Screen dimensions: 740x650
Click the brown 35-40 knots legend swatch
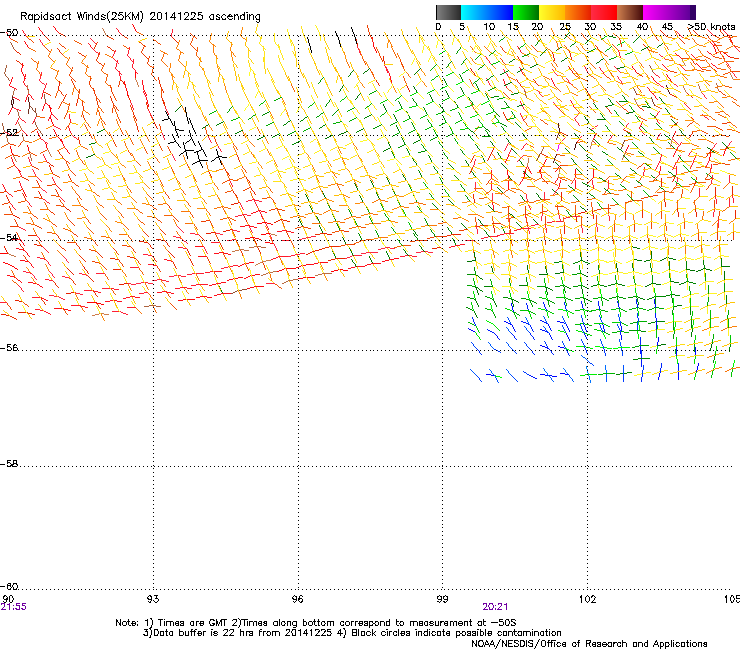pos(630,12)
